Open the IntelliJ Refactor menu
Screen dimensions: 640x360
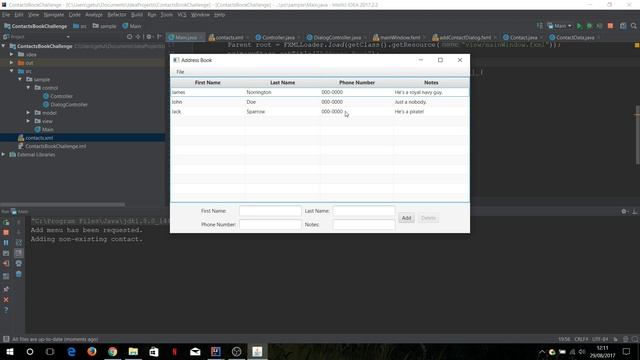tap(117, 15)
